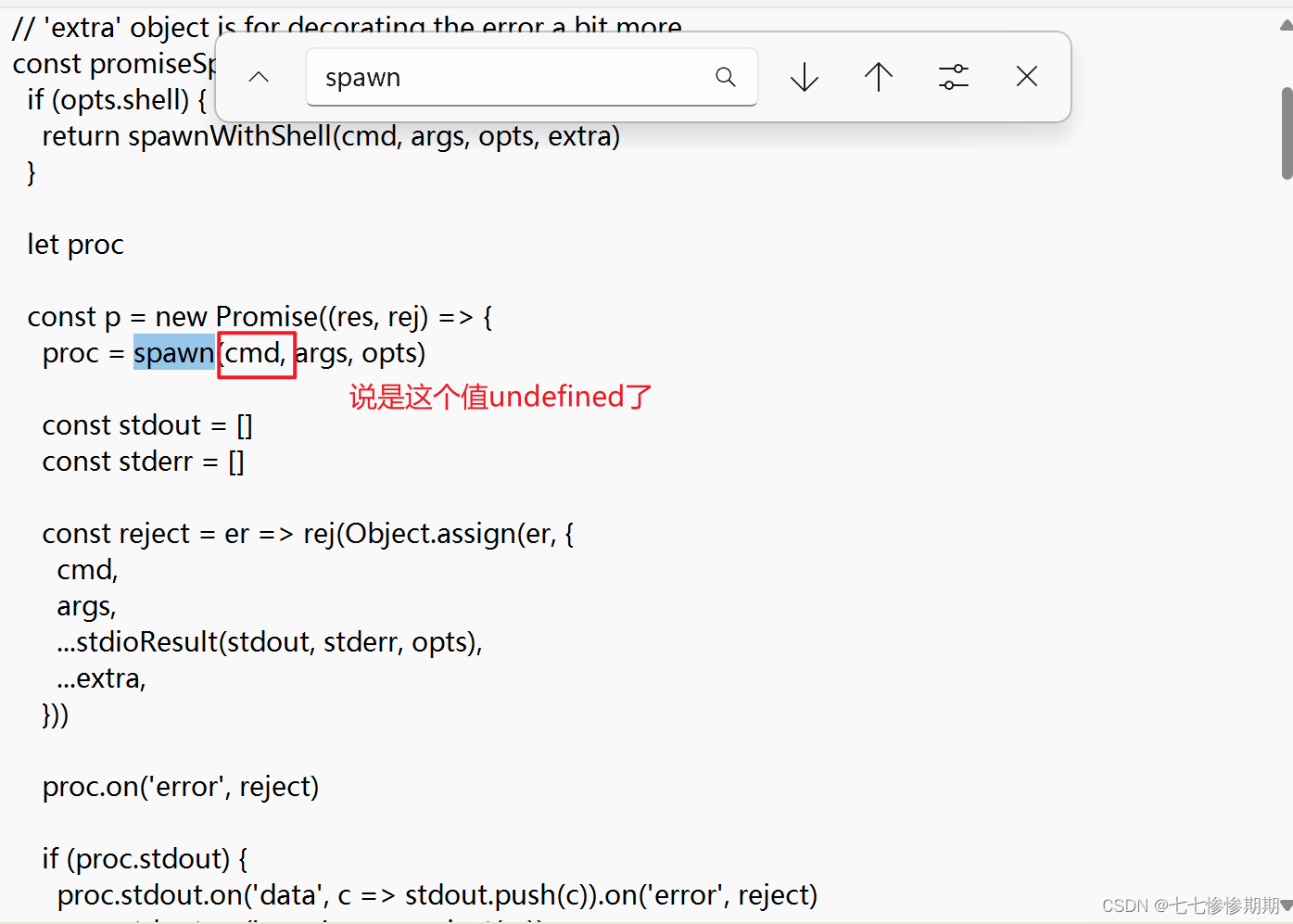Screen dimensions: 1293x924
Task: Click the "proc.on('error', reject)" line
Action: point(181,786)
